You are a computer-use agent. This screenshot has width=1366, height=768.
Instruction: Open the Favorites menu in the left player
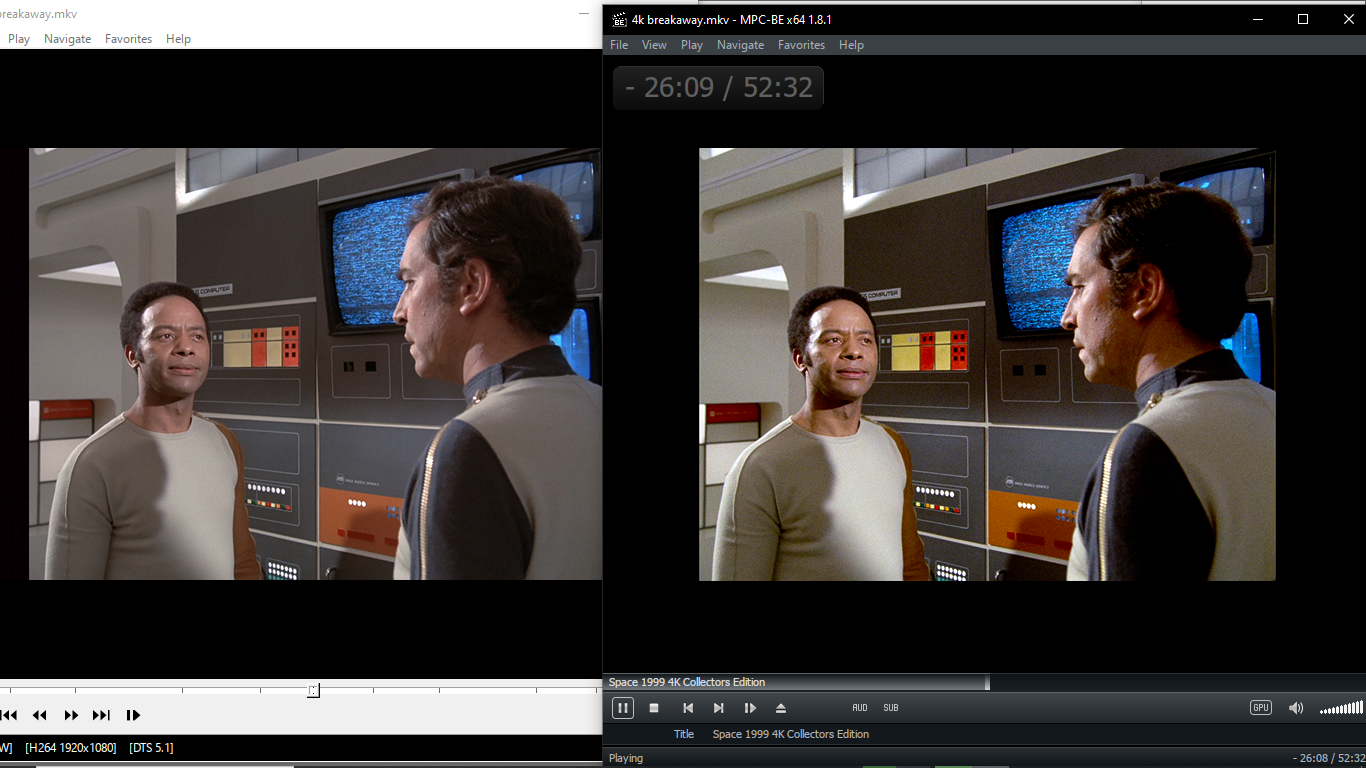click(128, 39)
